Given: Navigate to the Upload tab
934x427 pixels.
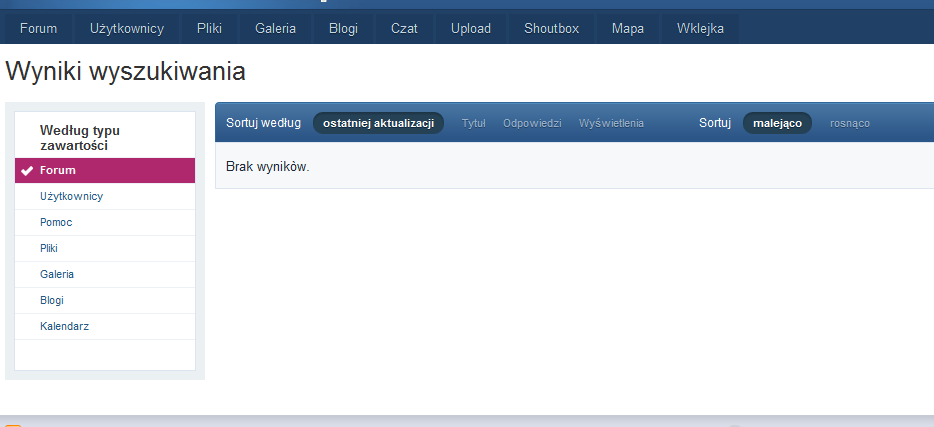Looking at the screenshot, I should tap(470, 28).
